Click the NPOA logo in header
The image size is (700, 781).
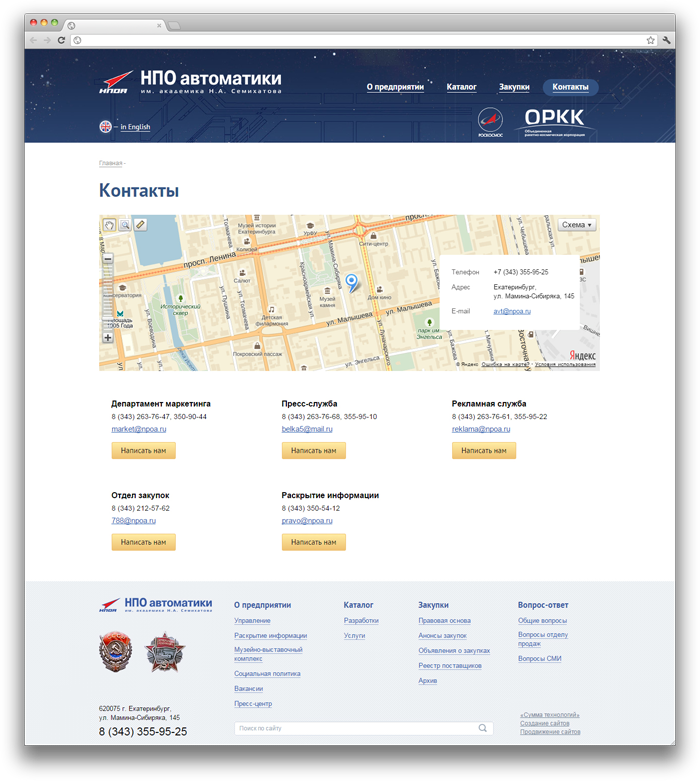[x=190, y=82]
